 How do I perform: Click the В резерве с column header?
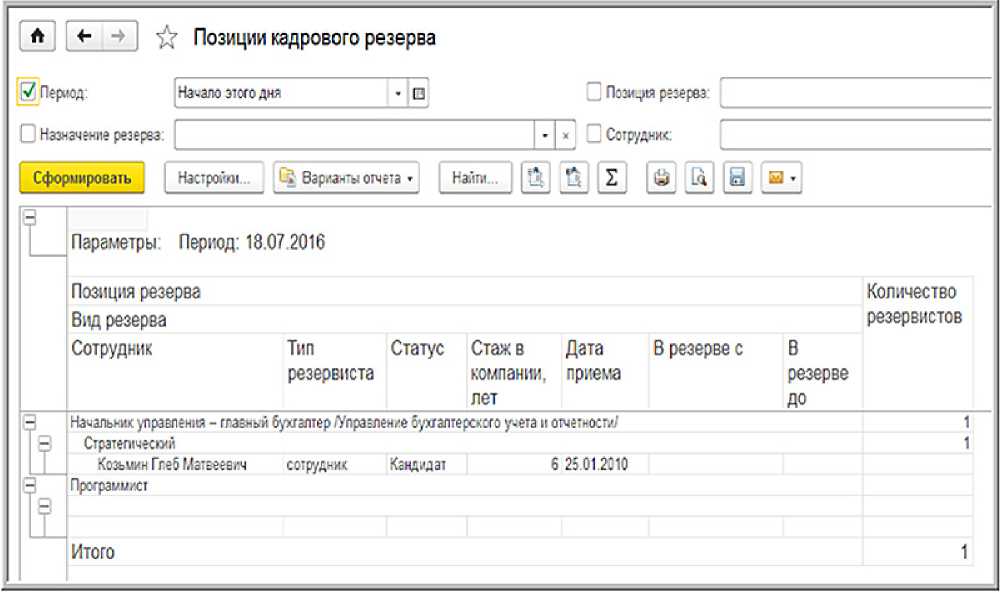coord(716,371)
